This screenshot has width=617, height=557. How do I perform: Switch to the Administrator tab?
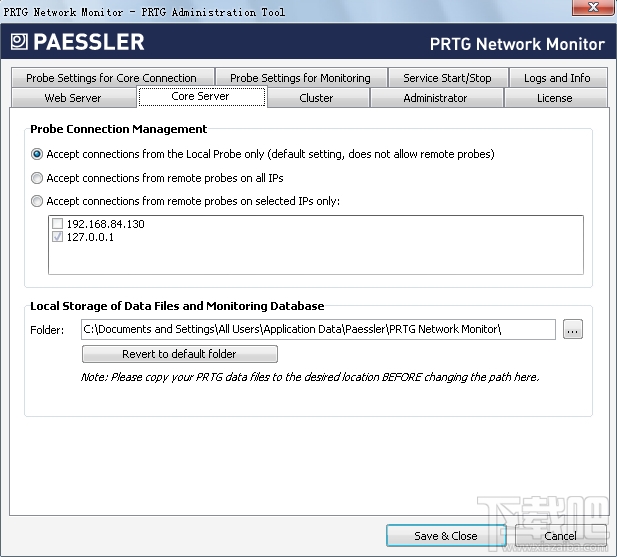[436, 98]
